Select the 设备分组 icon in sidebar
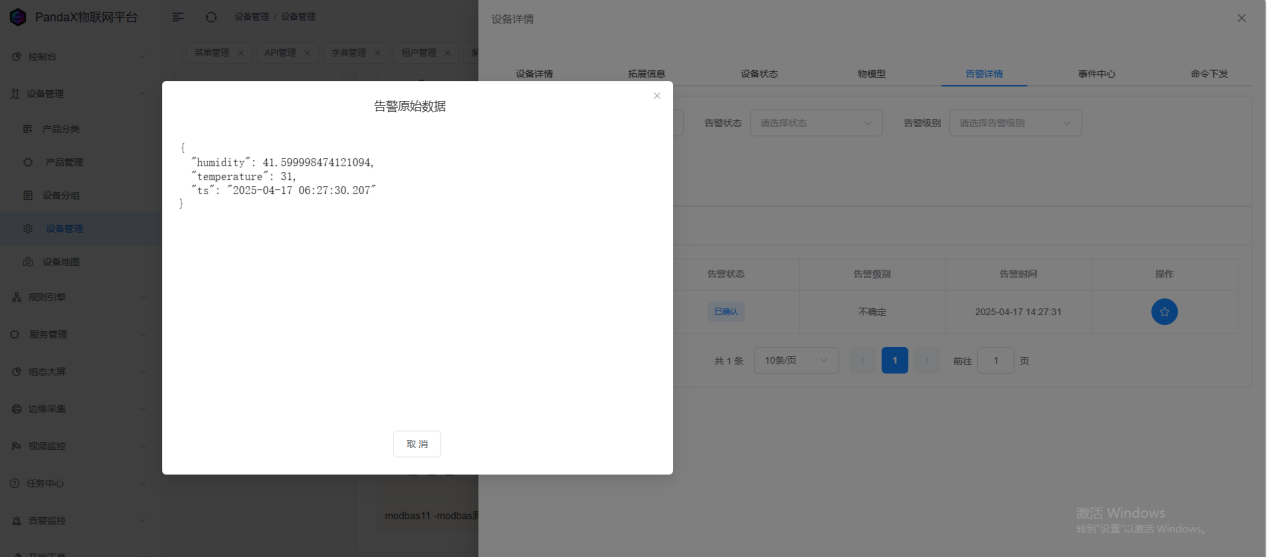 click(28, 195)
